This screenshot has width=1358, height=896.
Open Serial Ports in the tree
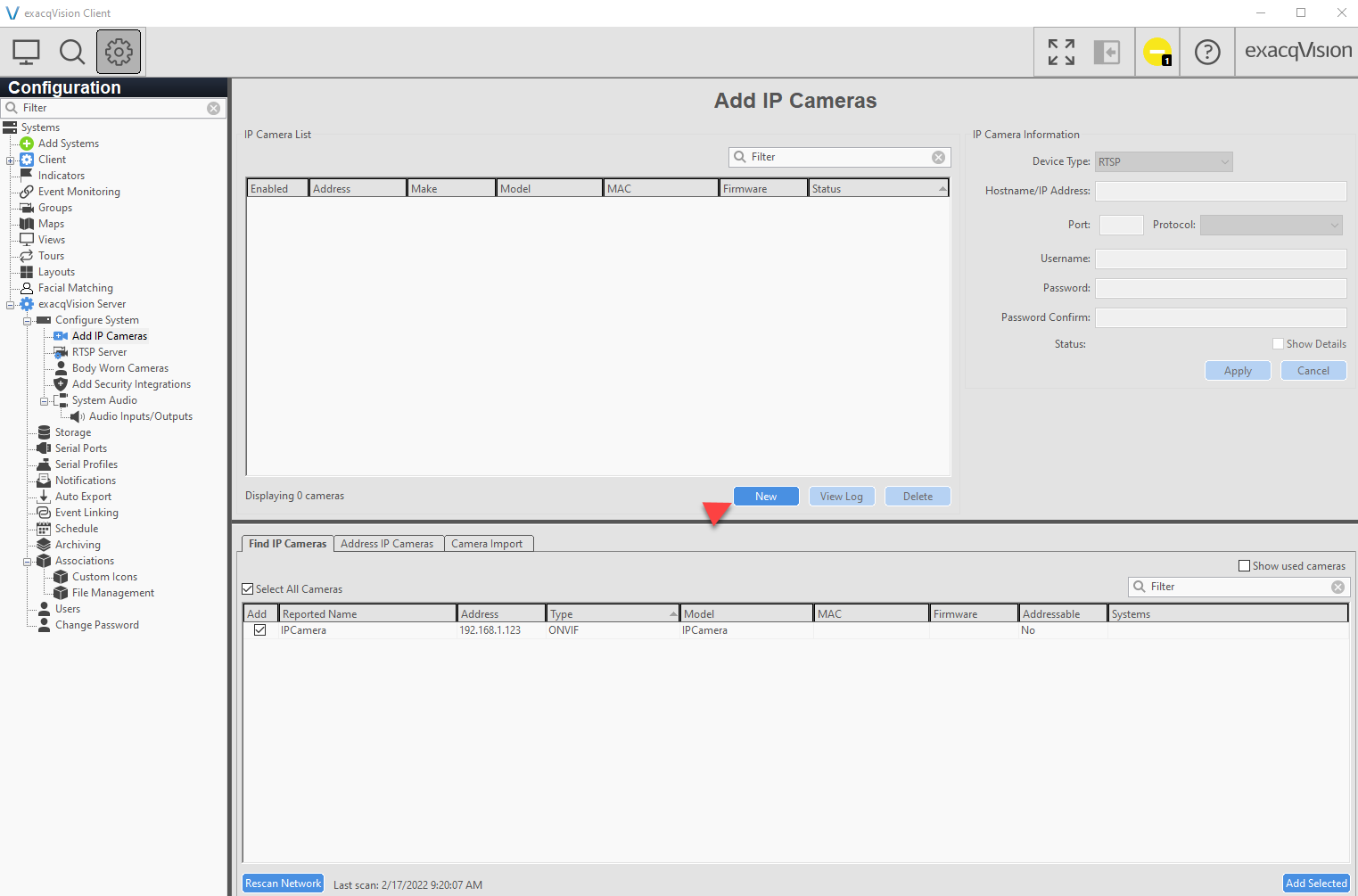click(x=81, y=448)
